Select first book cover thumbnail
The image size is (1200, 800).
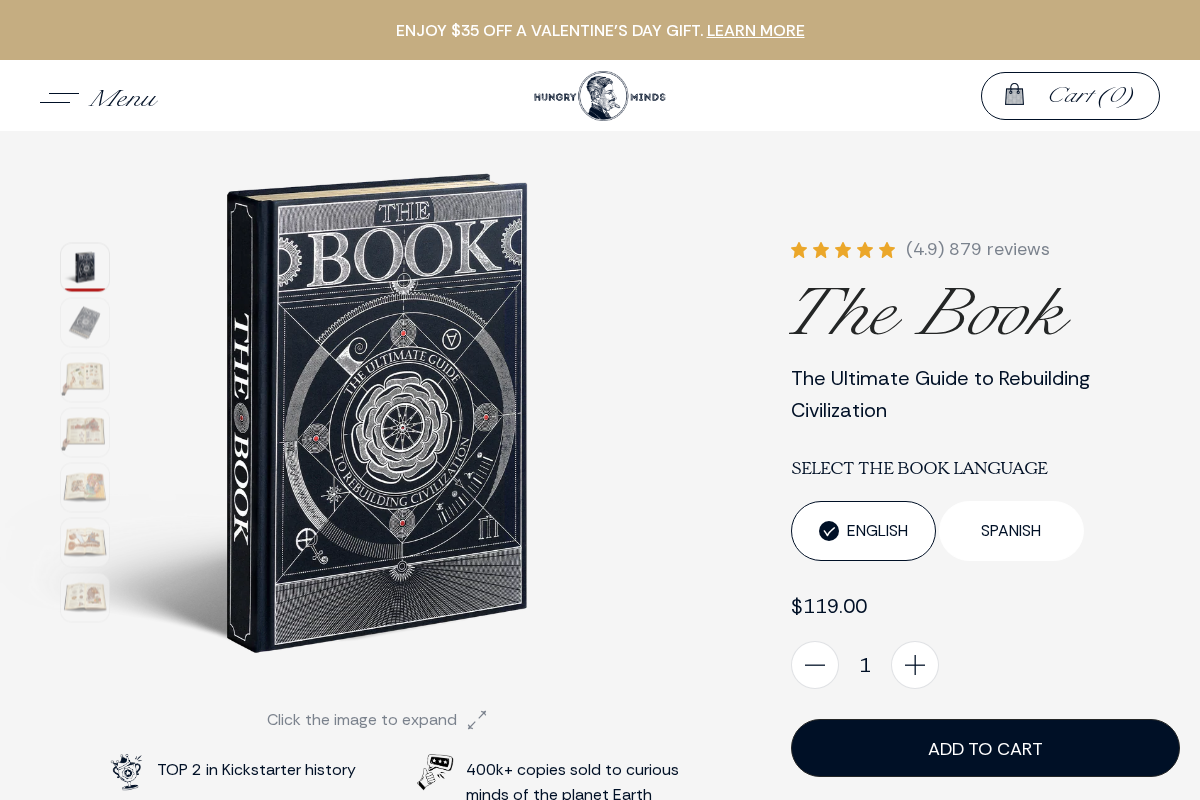click(85, 267)
